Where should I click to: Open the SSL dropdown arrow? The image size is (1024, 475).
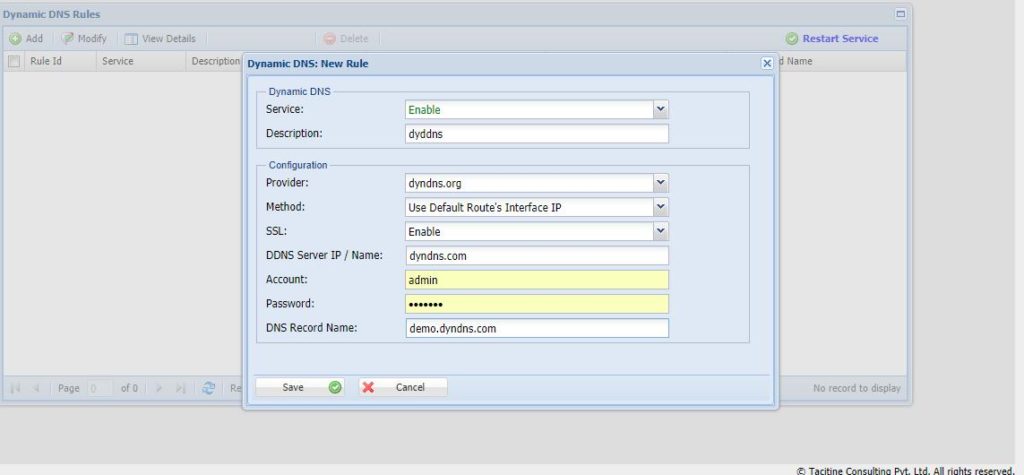(x=660, y=231)
